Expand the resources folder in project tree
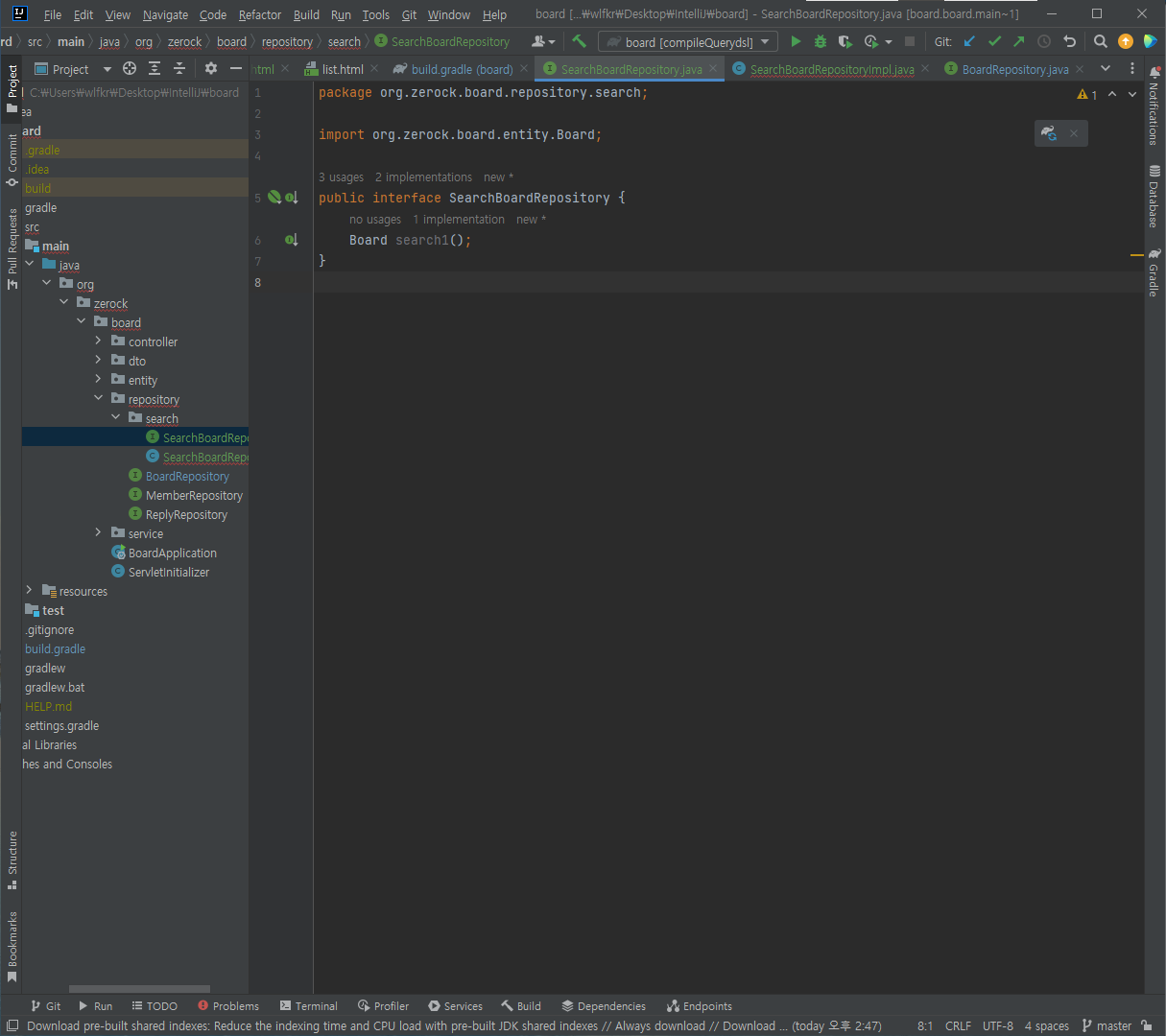This screenshot has width=1166, height=1036. pos(30,590)
